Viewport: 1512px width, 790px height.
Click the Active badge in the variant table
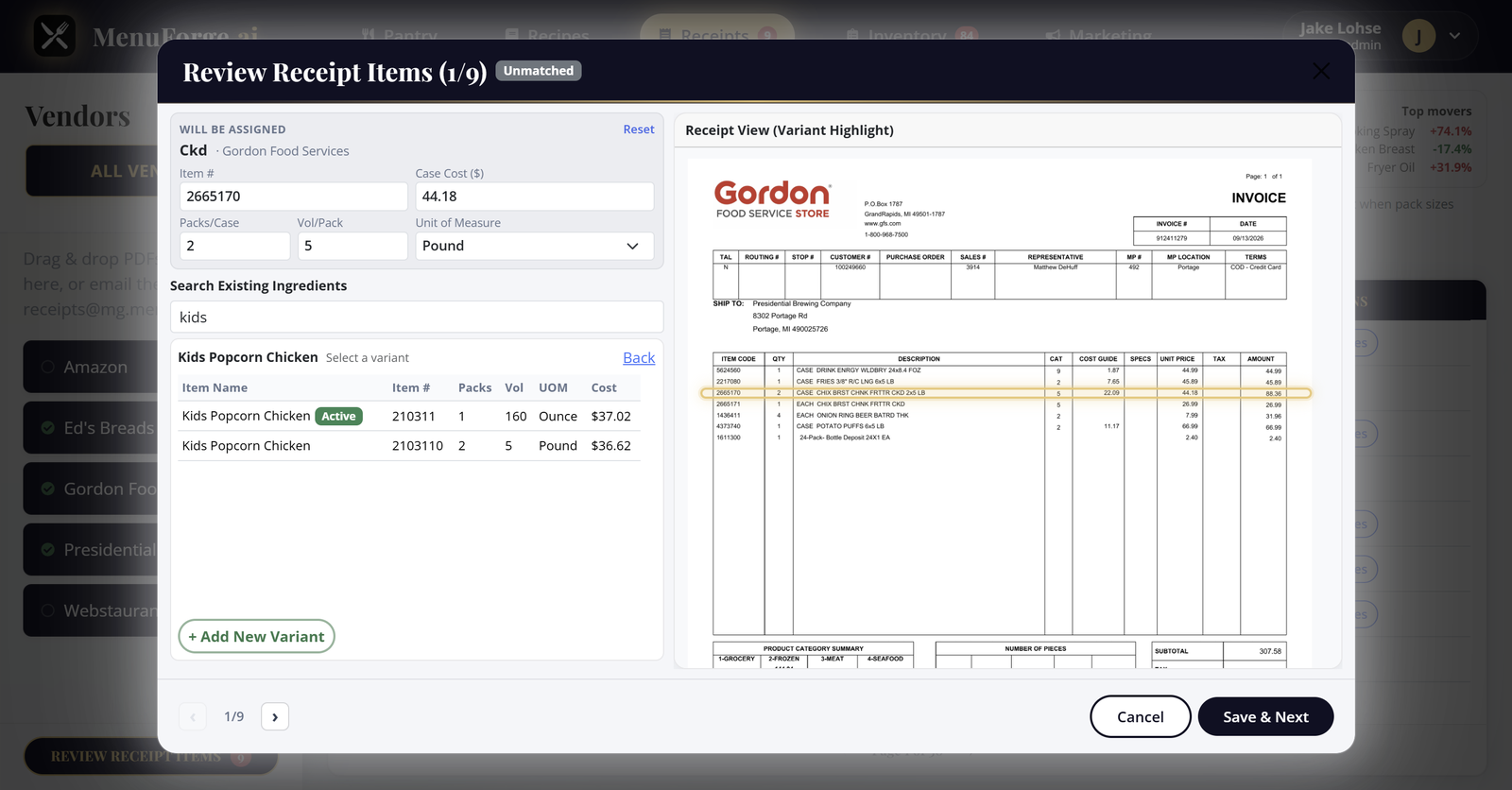pos(338,416)
